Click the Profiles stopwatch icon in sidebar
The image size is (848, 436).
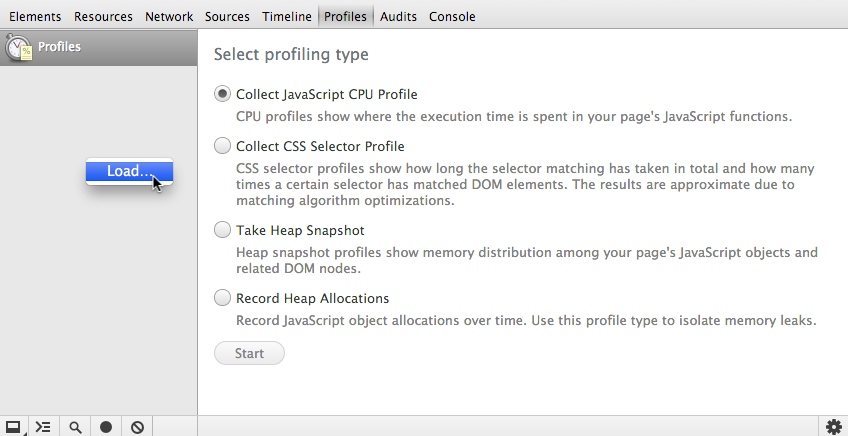coord(19,47)
